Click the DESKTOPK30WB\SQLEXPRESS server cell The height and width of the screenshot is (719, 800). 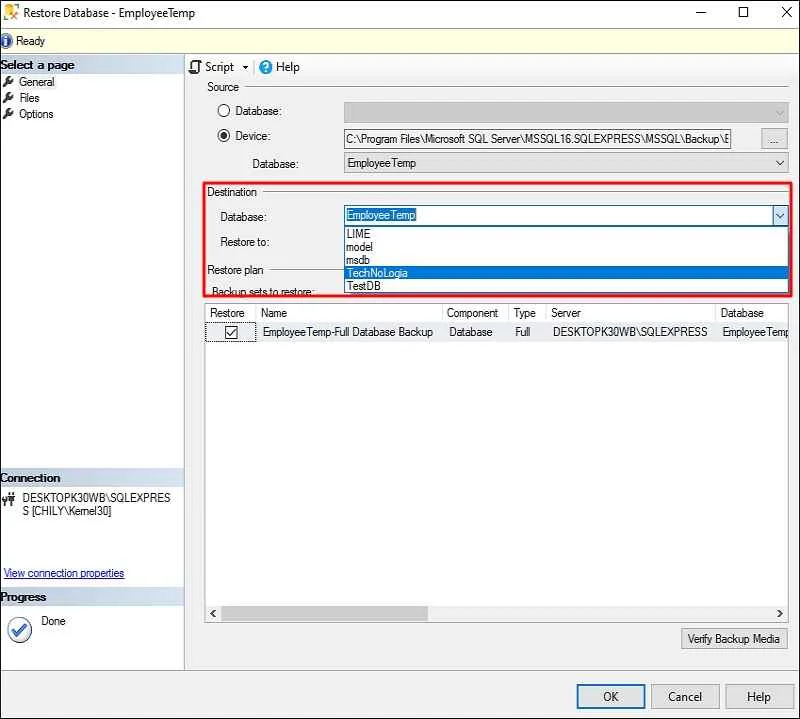[630, 332]
